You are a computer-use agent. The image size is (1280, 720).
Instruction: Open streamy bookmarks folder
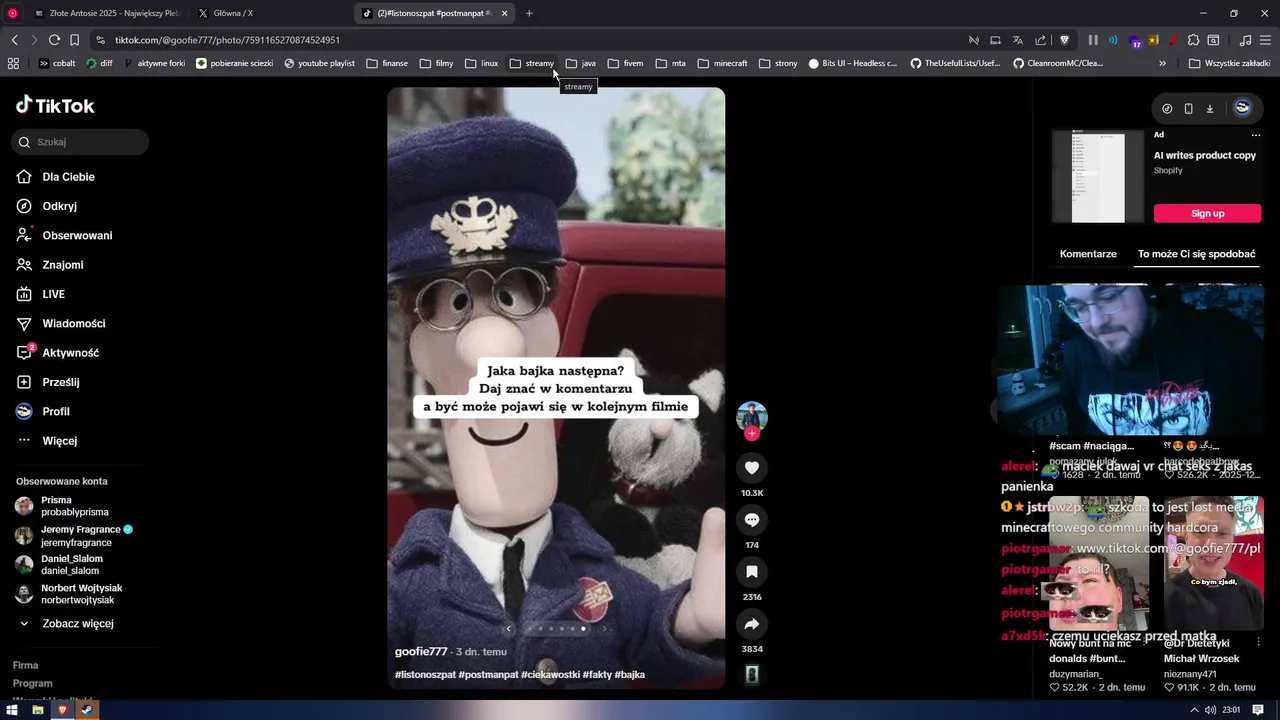(x=531, y=63)
